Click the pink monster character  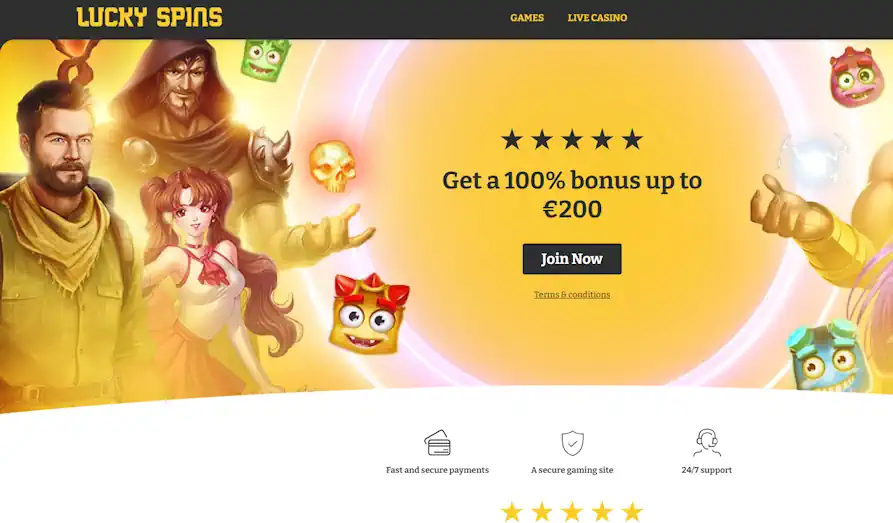point(853,77)
